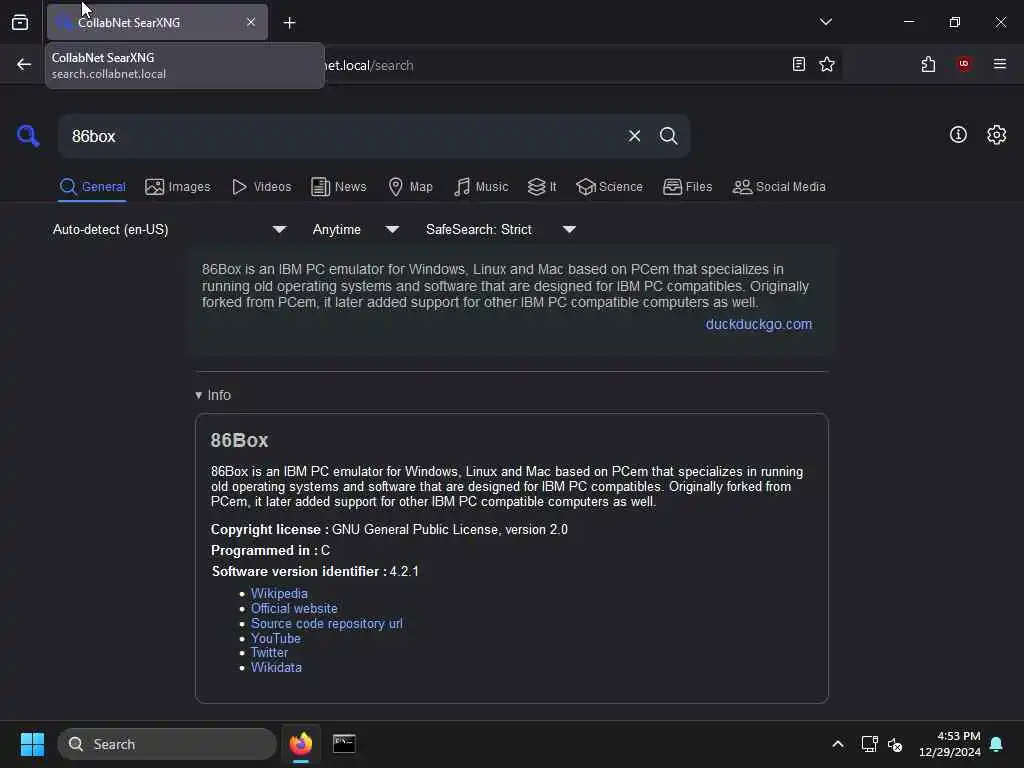The width and height of the screenshot is (1024, 768).
Task: Click the Copyright license GNU GPL text
Action: 389,529
